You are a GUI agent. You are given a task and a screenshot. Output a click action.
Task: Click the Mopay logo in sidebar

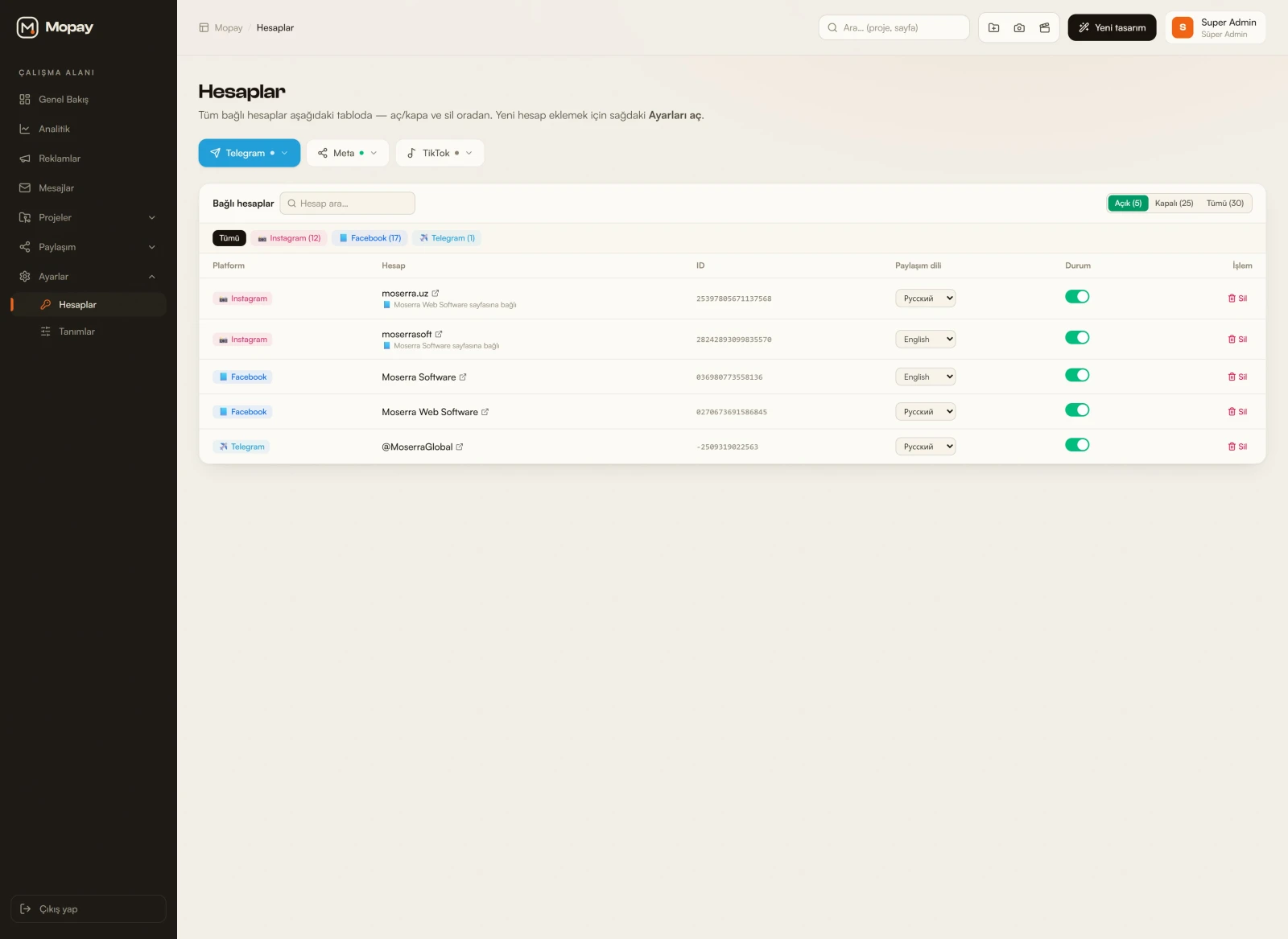click(x=55, y=27)
